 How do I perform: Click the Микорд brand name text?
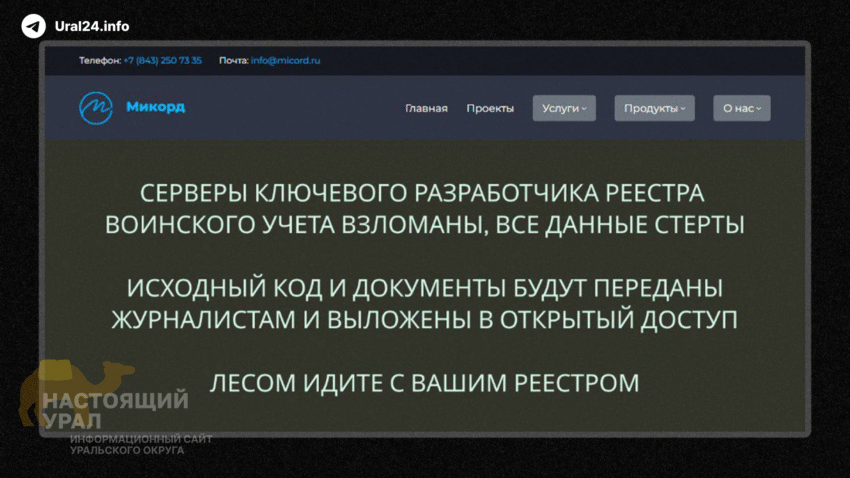[155, 108]
